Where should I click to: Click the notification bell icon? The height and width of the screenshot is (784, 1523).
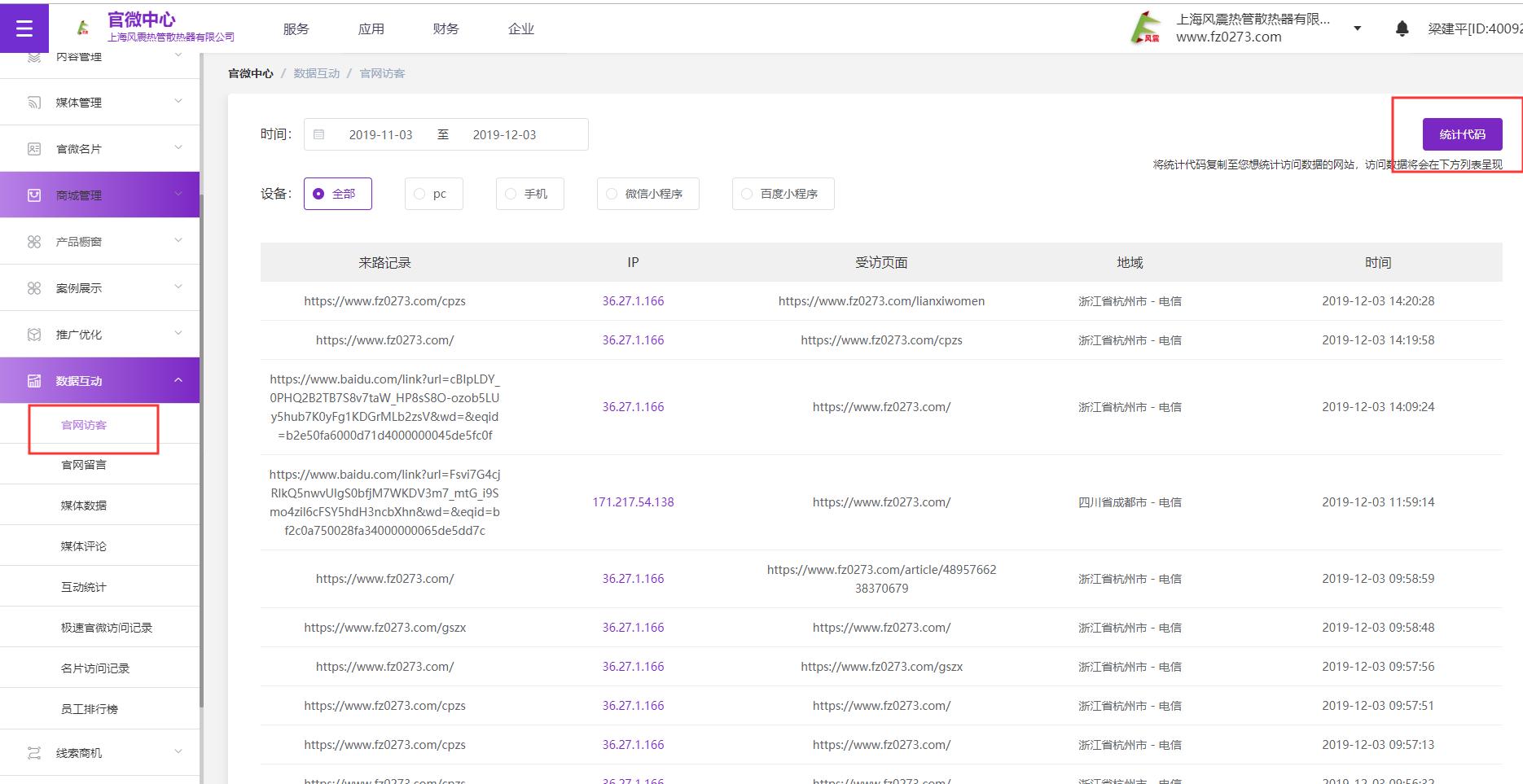[x=1402, y=29]
